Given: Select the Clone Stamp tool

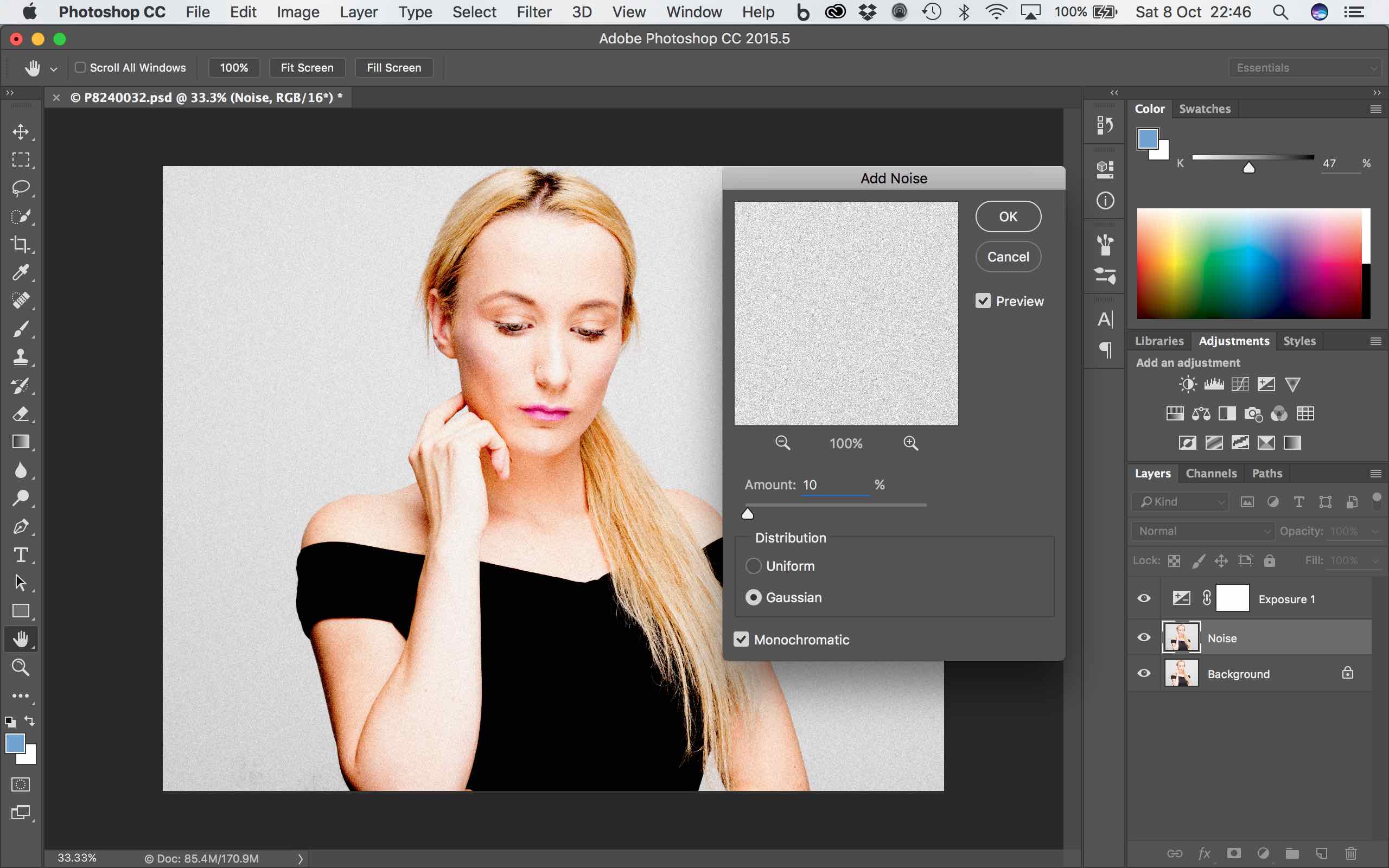Looking at the screenshot, I should (21, 357).
